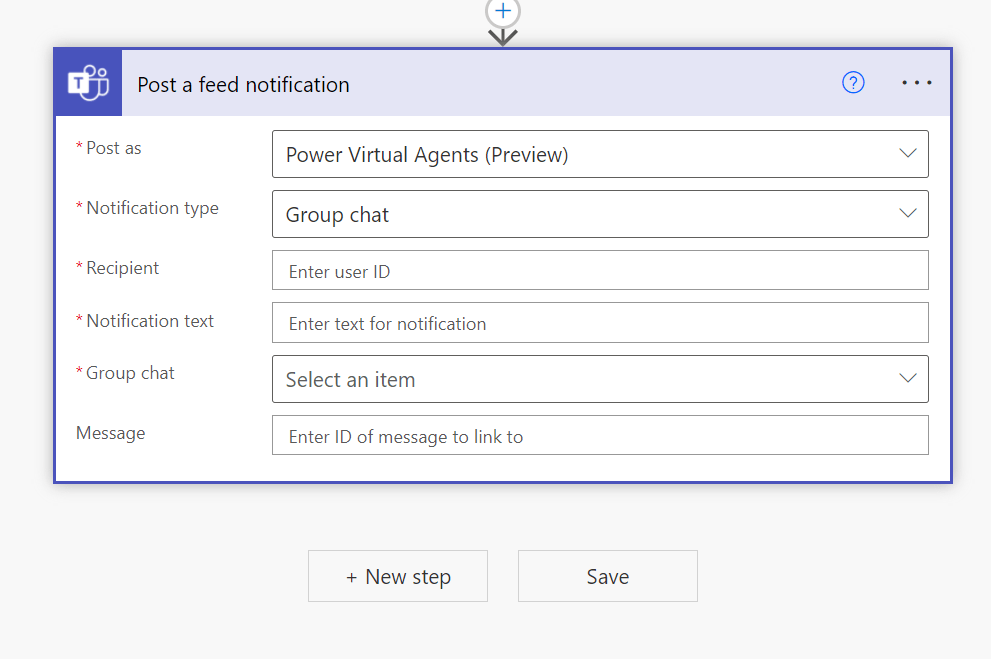Expand the Post as dropdown chevron
The width and height of the screenshot is (991, 659).
907,154
